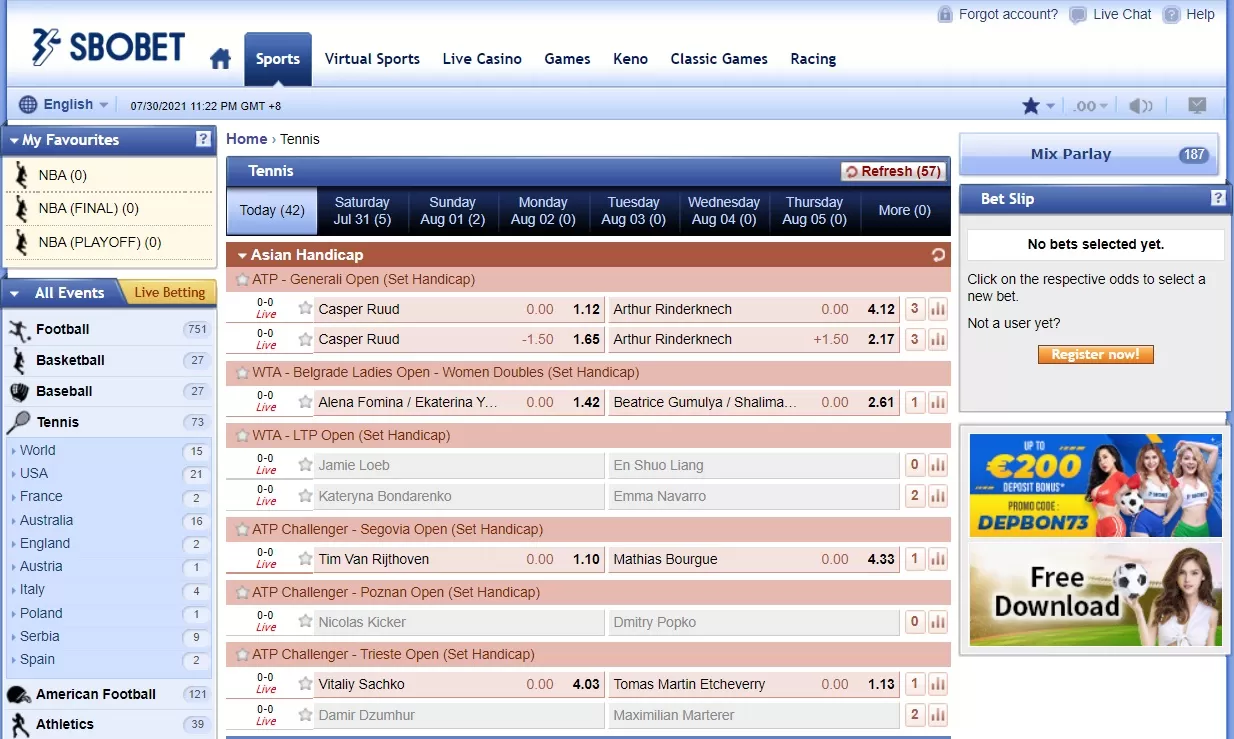Collapse the My Favourites panel
1234x739 pixels.
tap(14, 141)
